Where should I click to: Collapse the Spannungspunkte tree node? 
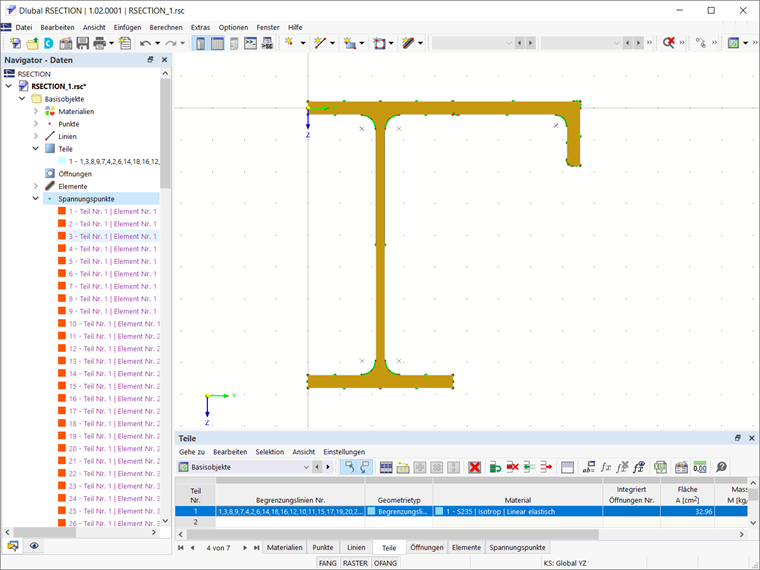(x=36, y=199)
